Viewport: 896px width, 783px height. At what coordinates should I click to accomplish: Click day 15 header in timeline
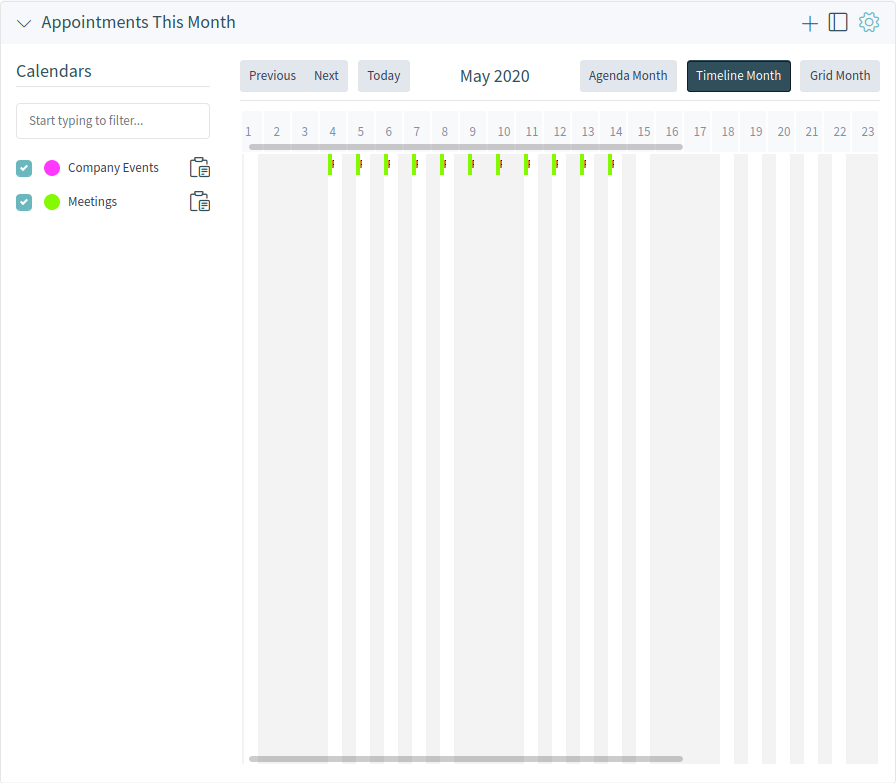(644, 132)
